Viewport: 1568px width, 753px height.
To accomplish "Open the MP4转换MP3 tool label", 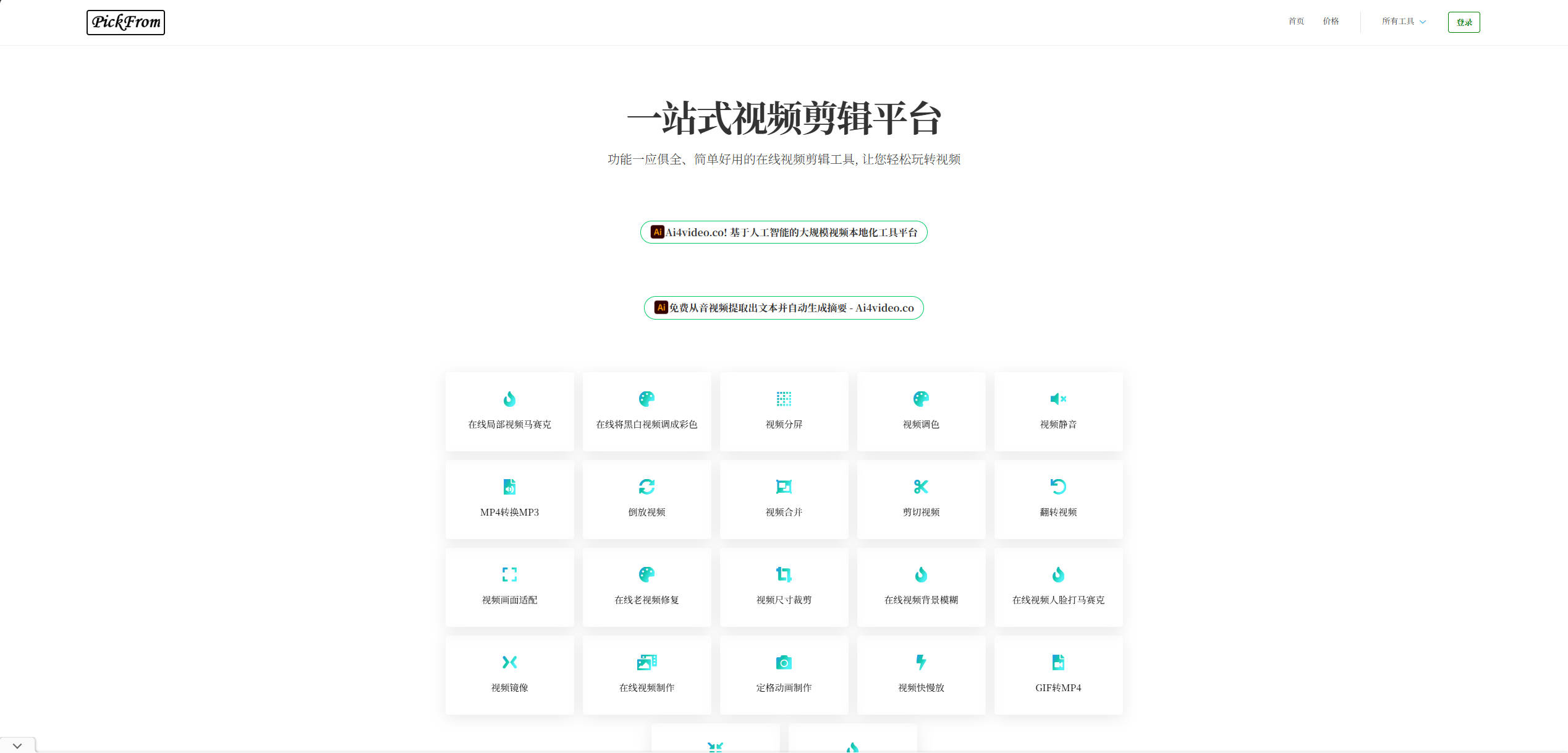I will pos(509,513).
